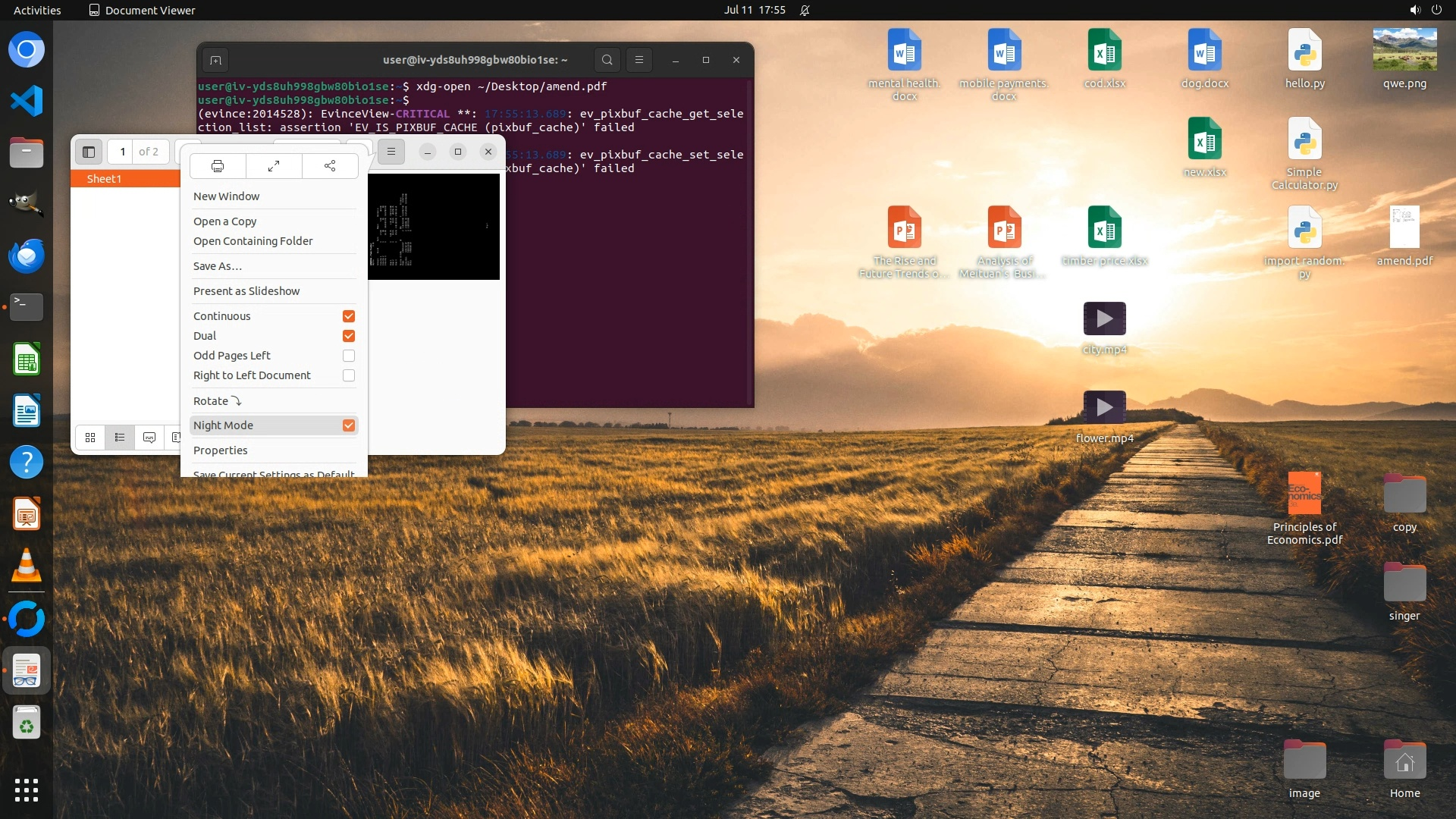Open the terminal hamburger menu
The height and width of the screenshot is (819, 1456).
point(639,60)
